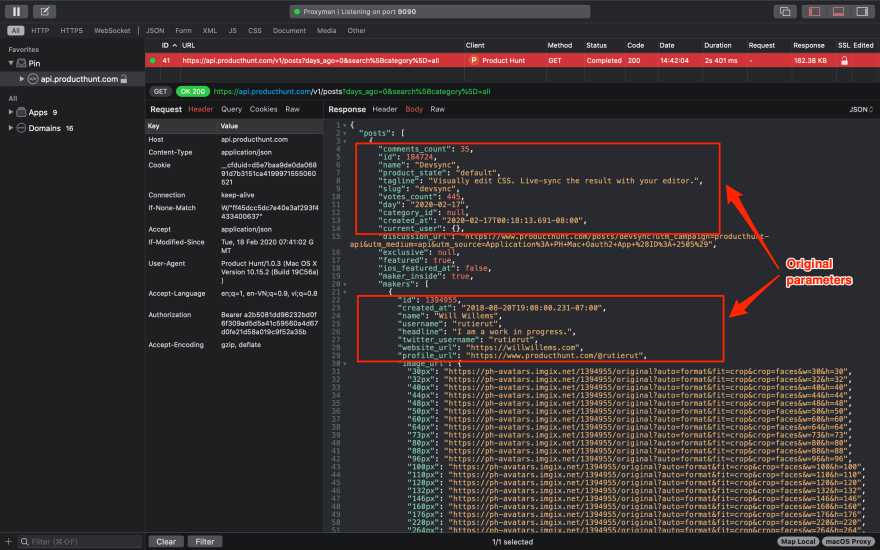Click the User-Agent header value
The width and height of the screenshot is (880, 550).
[x=269, y=272]
